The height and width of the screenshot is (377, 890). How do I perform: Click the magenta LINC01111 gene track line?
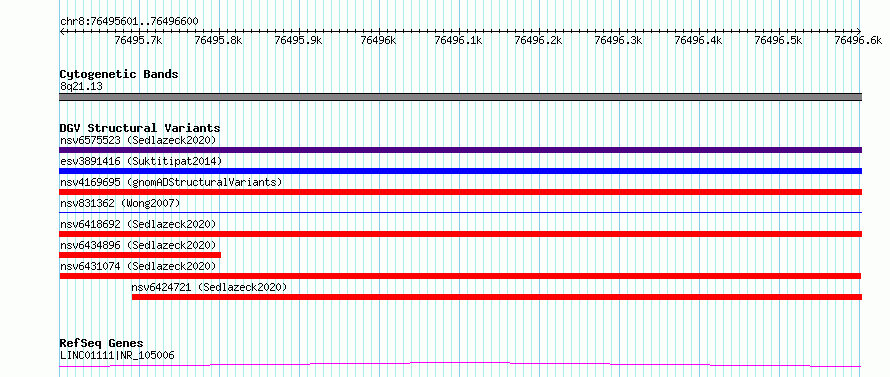coord(460,364)
